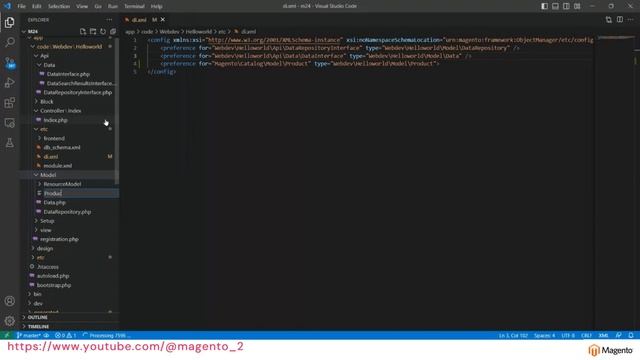Click notifications bell in status bar

pyautogui.click(x=631, y=335)
